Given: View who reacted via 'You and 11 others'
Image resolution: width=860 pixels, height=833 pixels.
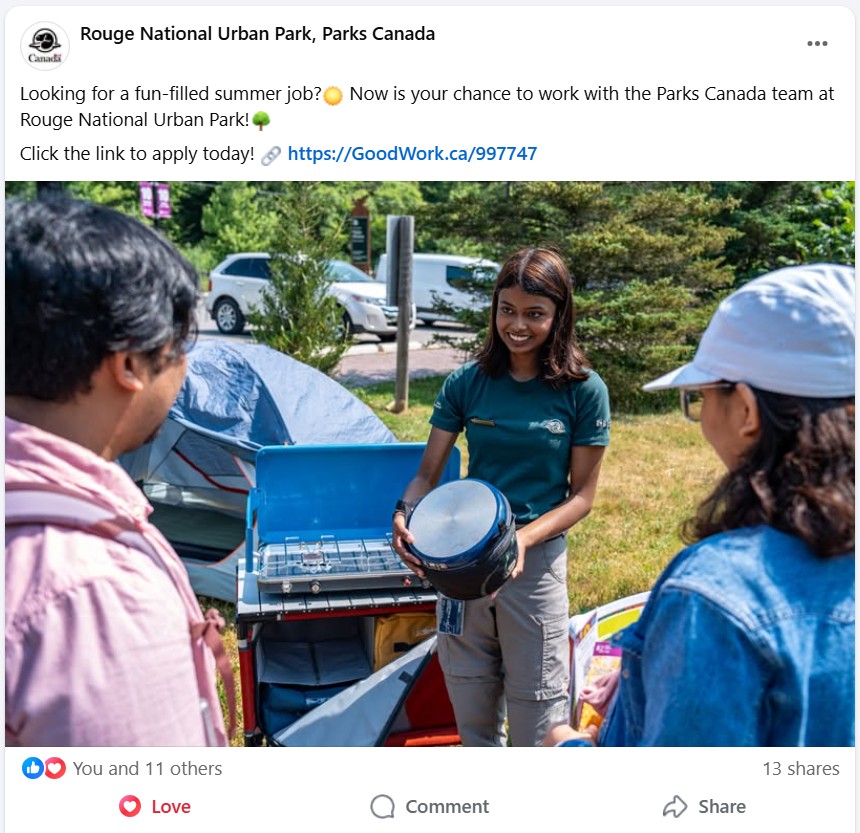Looking at the screenshot, I should [x=148, y=768].
